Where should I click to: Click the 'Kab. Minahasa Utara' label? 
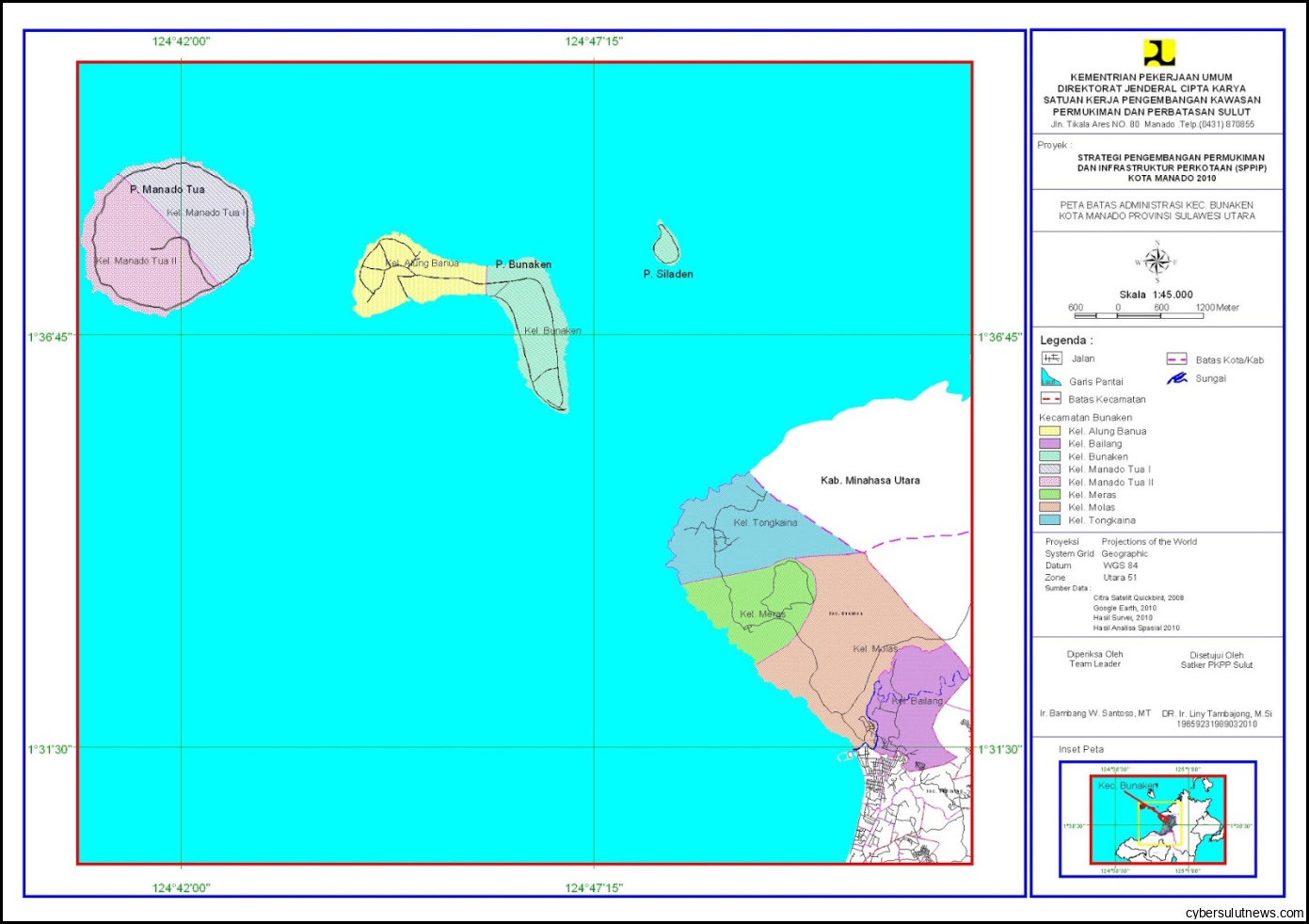point(870,480)
